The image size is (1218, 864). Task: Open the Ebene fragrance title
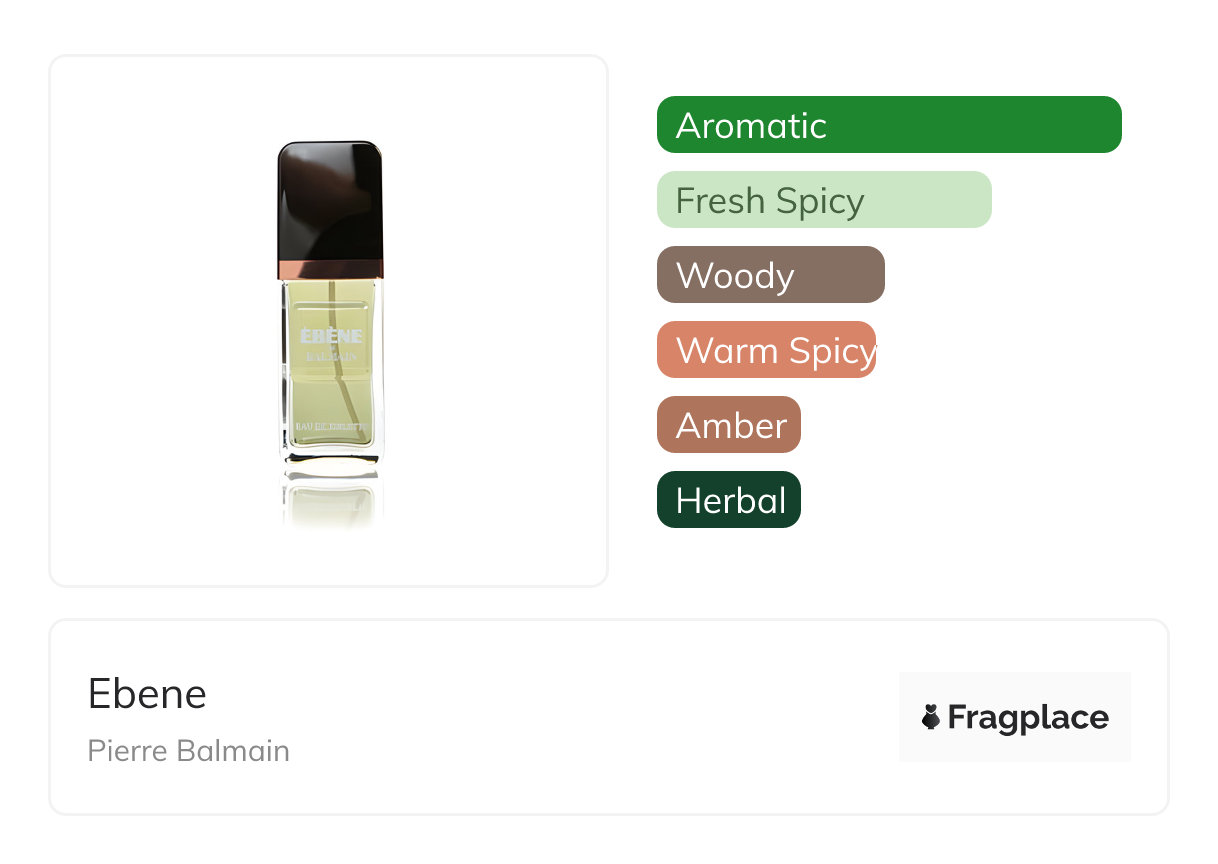[147, 693]
